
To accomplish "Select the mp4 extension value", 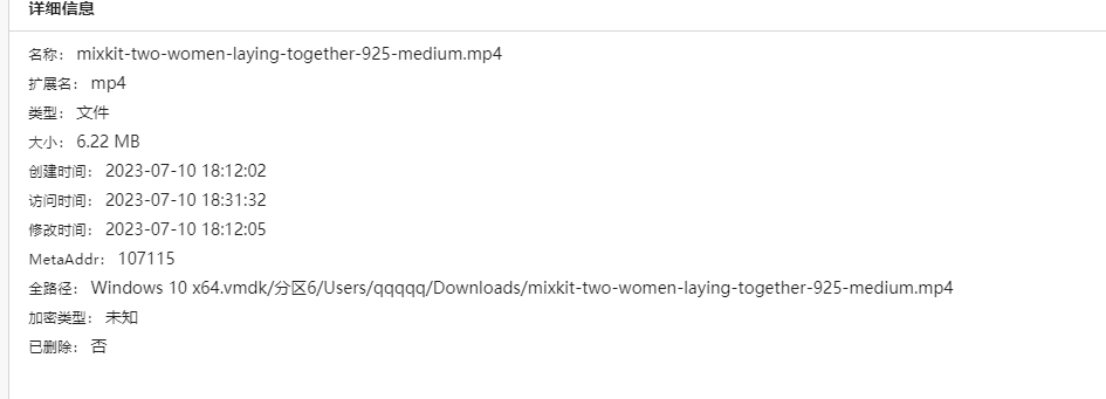I will point(109,84).
